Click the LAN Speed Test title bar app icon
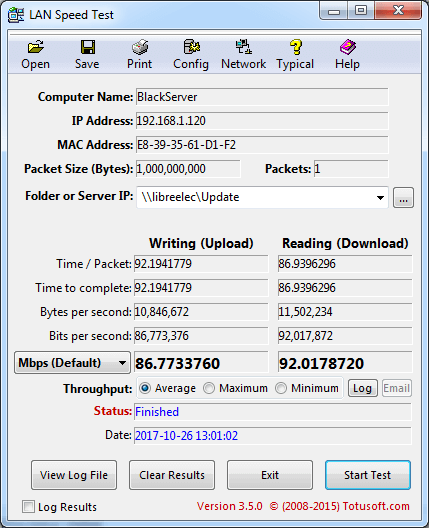This screenshot has width=429, height=528. click(16, 15)
